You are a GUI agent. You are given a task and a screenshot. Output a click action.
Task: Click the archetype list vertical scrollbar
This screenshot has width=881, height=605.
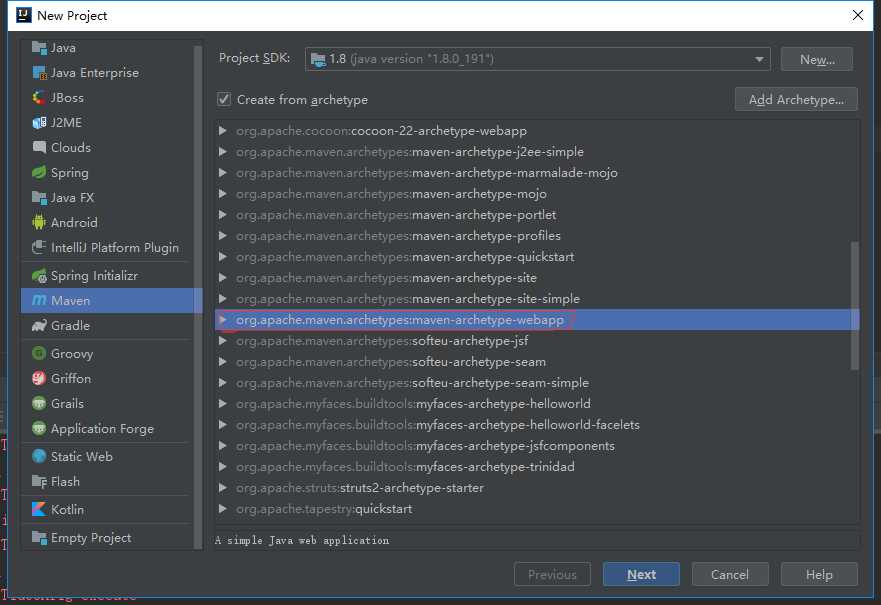click(855, 306)
